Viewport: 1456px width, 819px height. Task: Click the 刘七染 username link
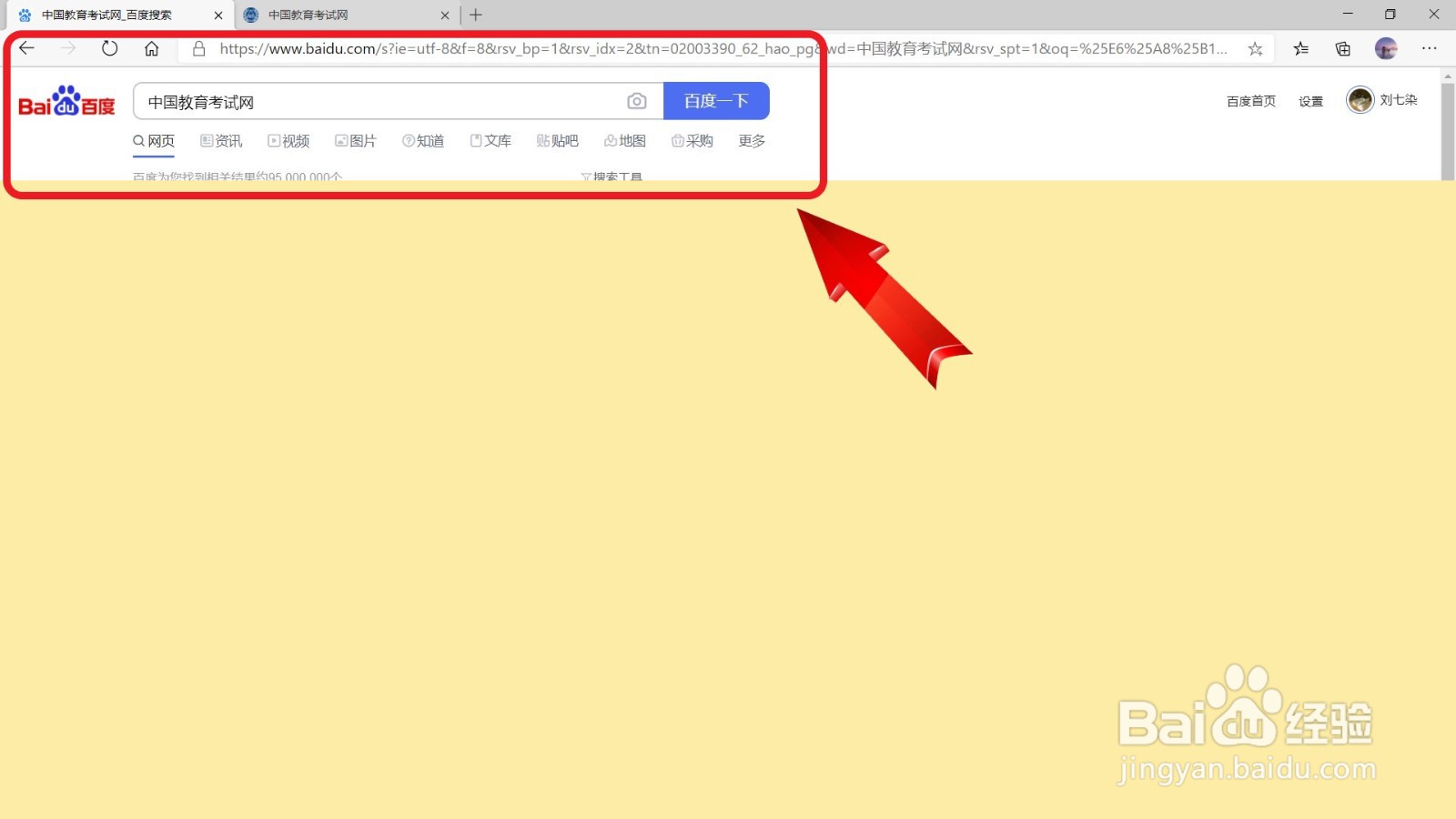pos(1399,100)
